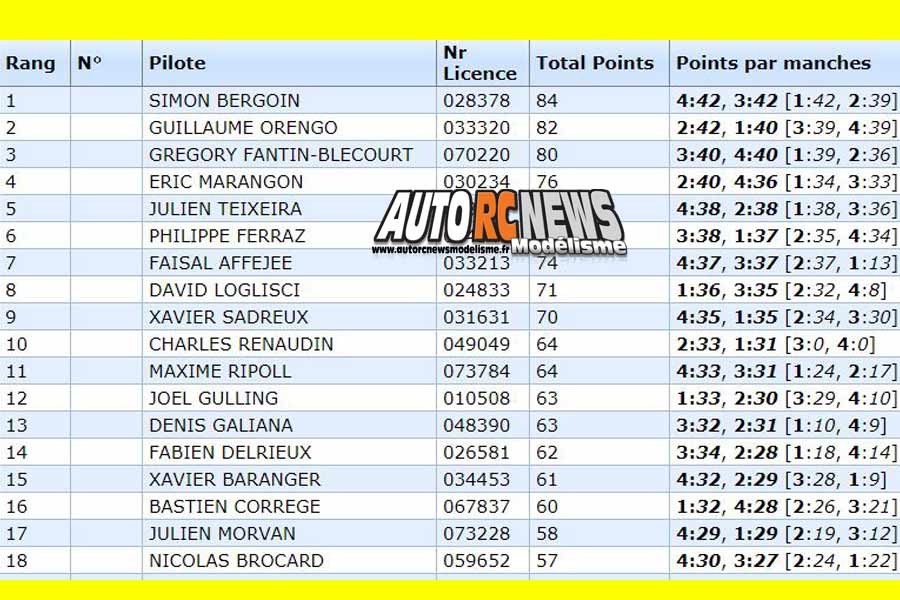The image size is (900, 600).
Task: Click licence number 024833
Action: click(476, 290)
